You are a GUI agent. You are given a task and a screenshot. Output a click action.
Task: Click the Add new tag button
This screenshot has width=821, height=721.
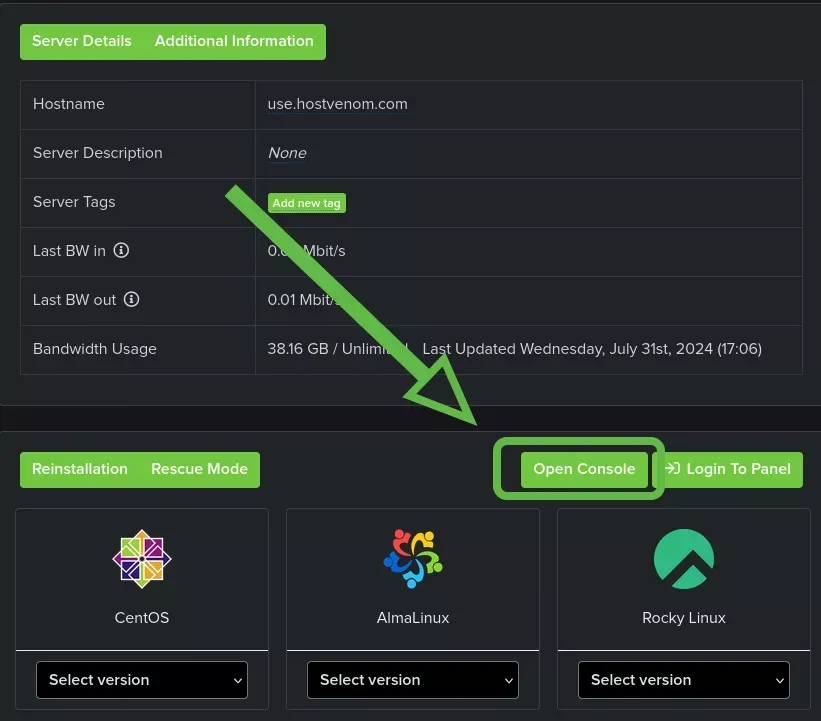click(306, 203)
